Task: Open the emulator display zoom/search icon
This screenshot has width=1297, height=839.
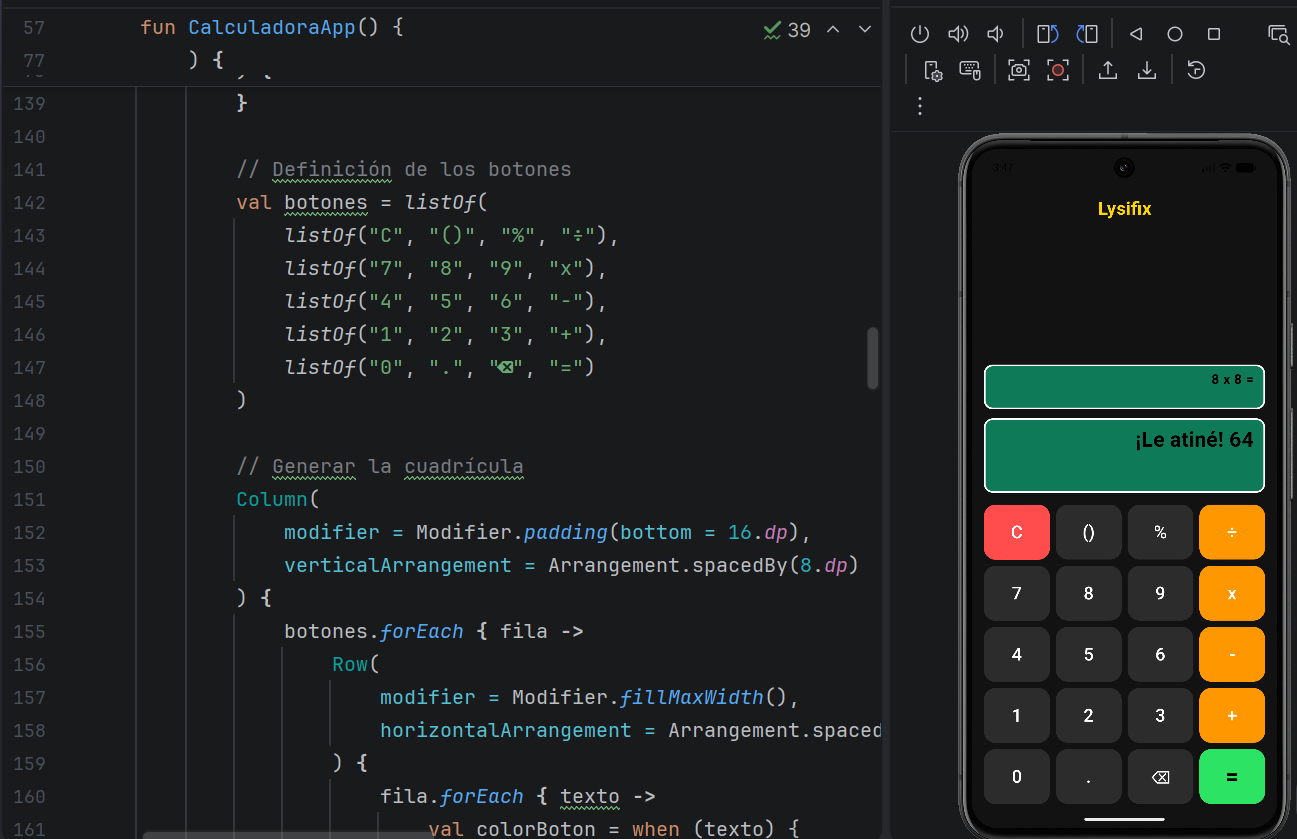Action: tap(1278, 34)
